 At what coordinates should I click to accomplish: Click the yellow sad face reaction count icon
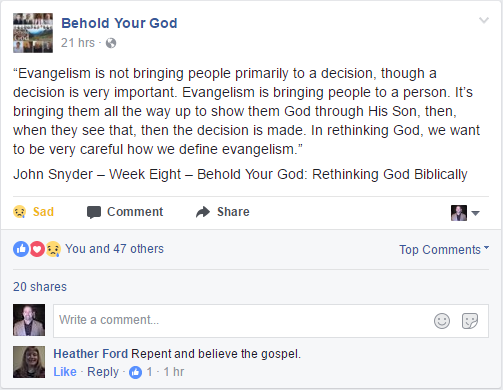(x=53, y=249)
